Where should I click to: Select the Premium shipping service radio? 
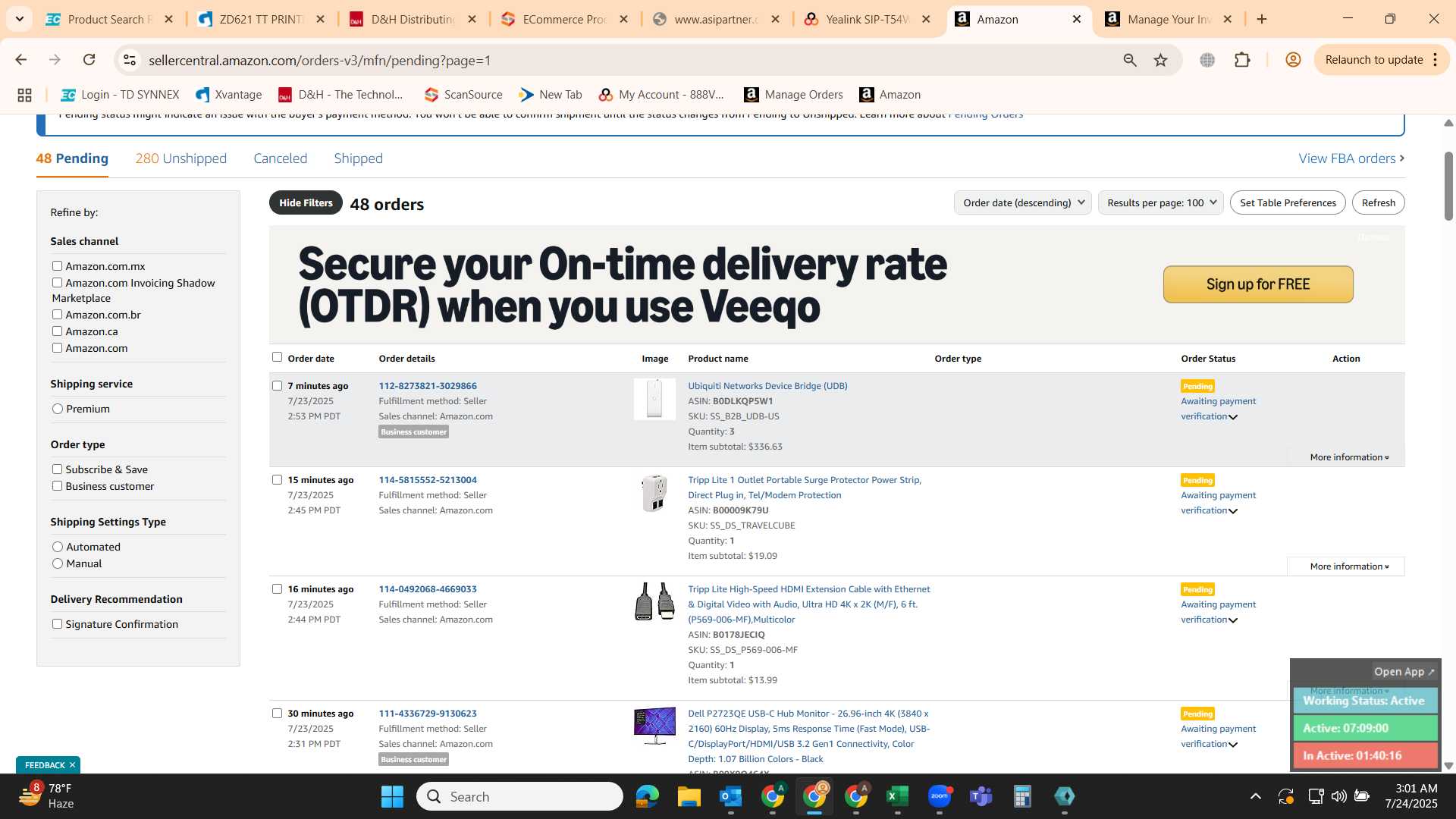pyautogui.click(x=58, y=409)
